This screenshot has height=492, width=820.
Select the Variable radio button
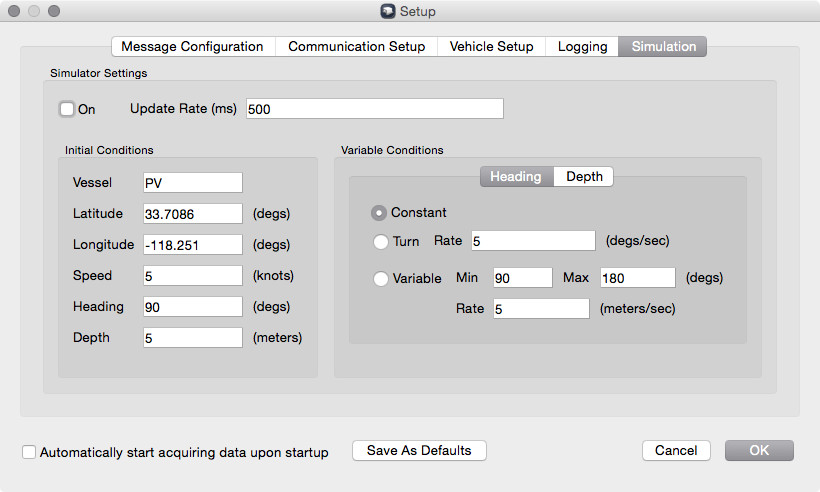380,279
